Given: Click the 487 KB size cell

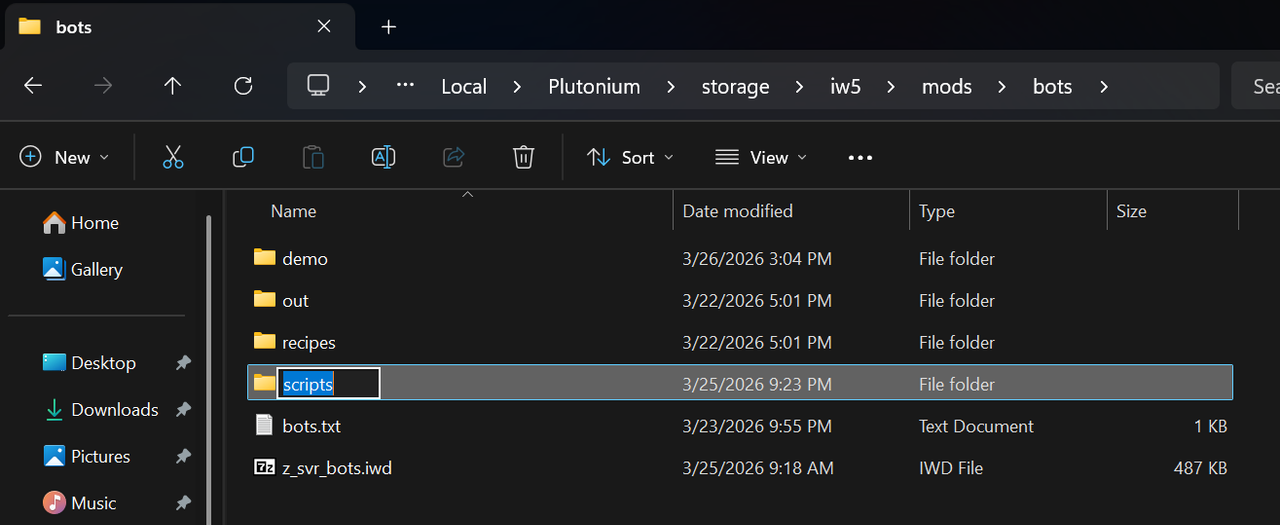Looking at the screenshot, I should [x=1200, y=468].
